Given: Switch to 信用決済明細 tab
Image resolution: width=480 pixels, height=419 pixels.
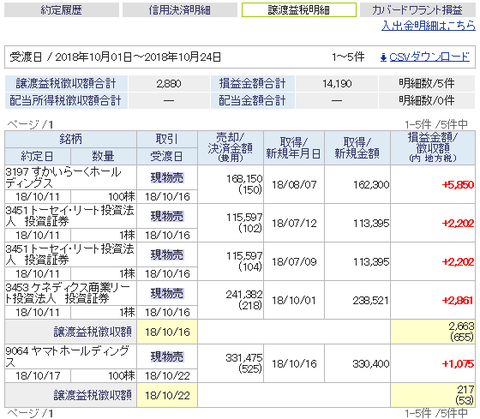Looking at the screenshot, I should point(180,10).
